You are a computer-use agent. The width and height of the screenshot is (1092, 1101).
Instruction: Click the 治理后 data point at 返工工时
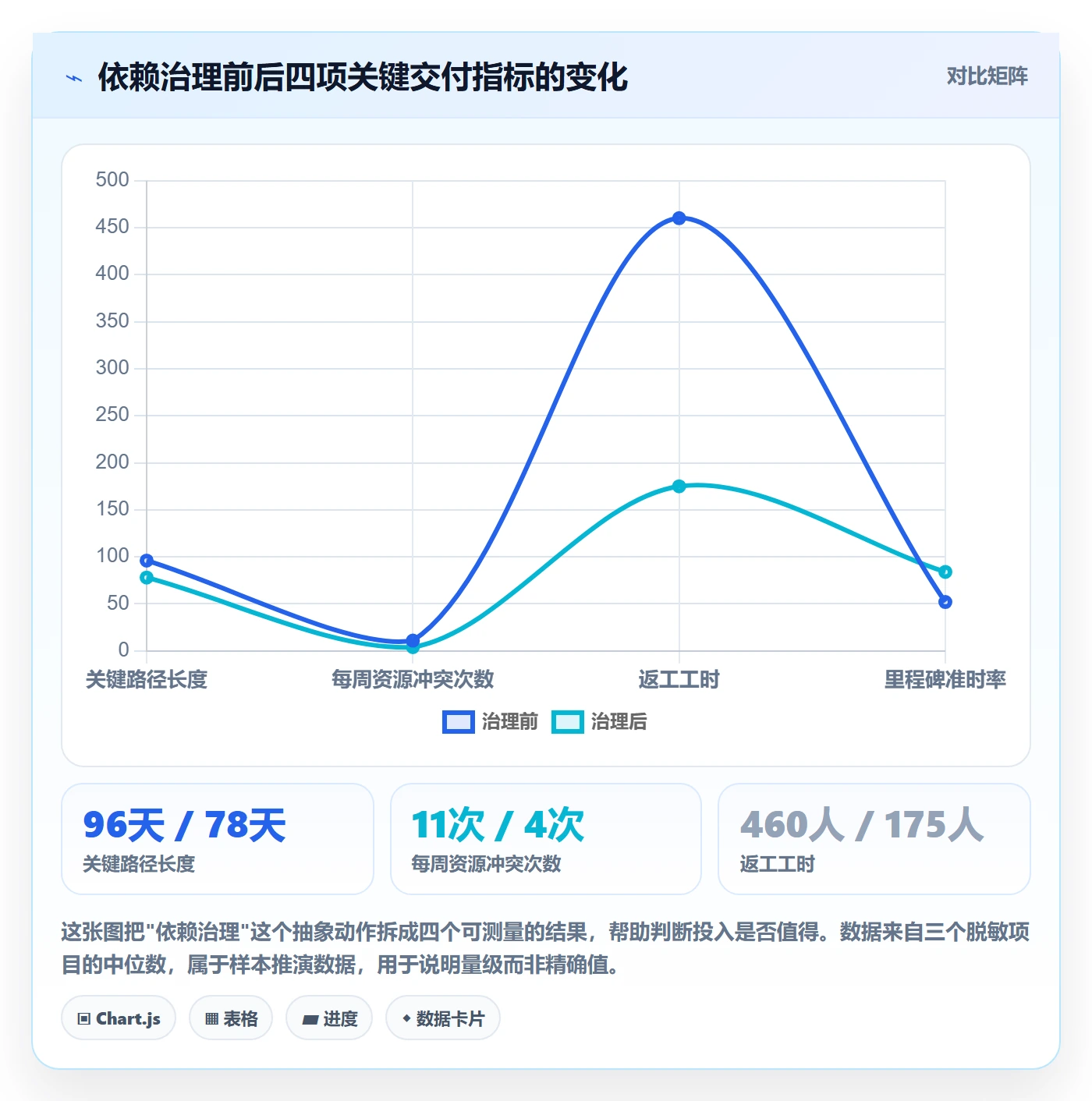(x=679, y=487)
